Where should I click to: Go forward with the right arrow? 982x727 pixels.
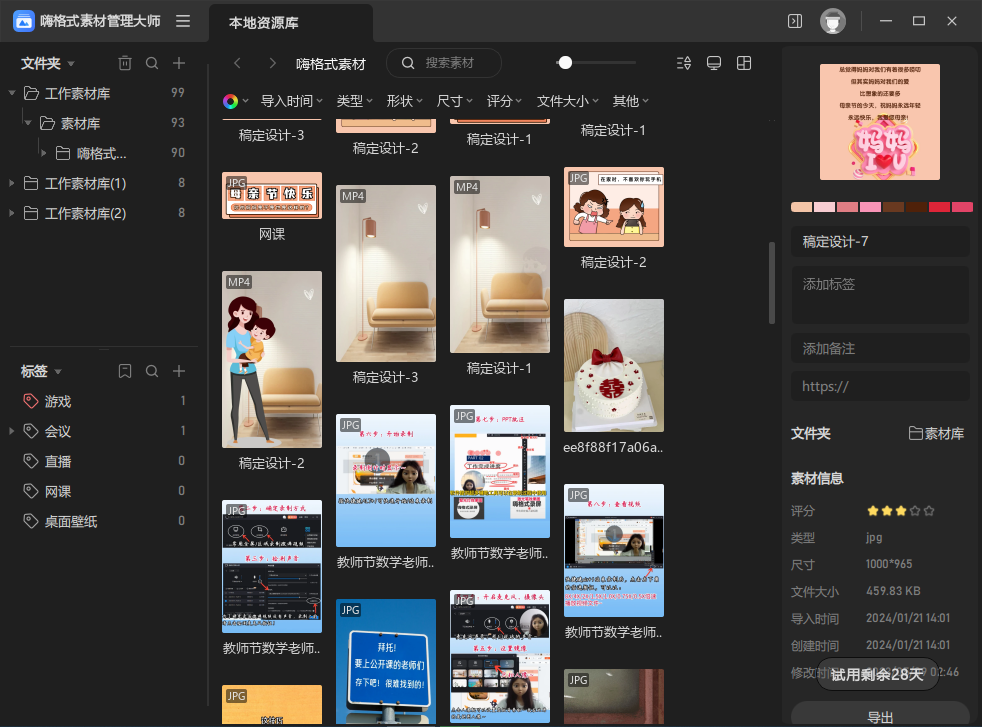click(x=272, y=63)
